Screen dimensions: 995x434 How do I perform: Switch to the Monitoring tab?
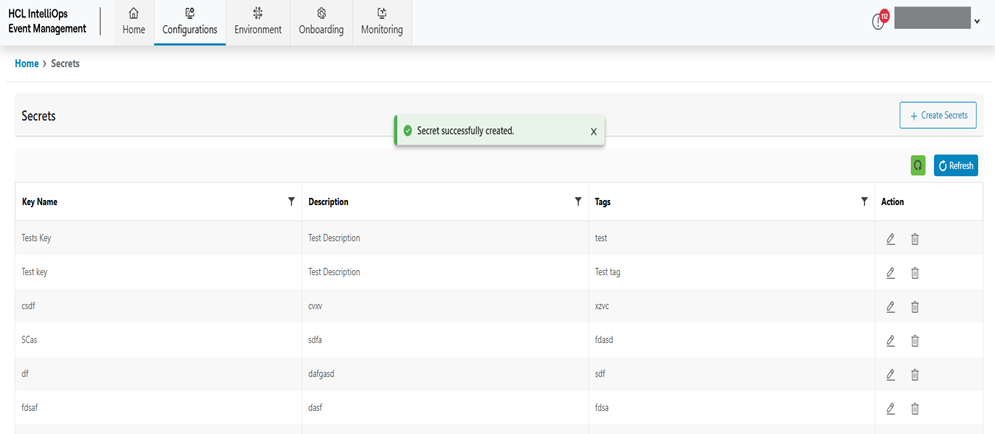[382, 22]
